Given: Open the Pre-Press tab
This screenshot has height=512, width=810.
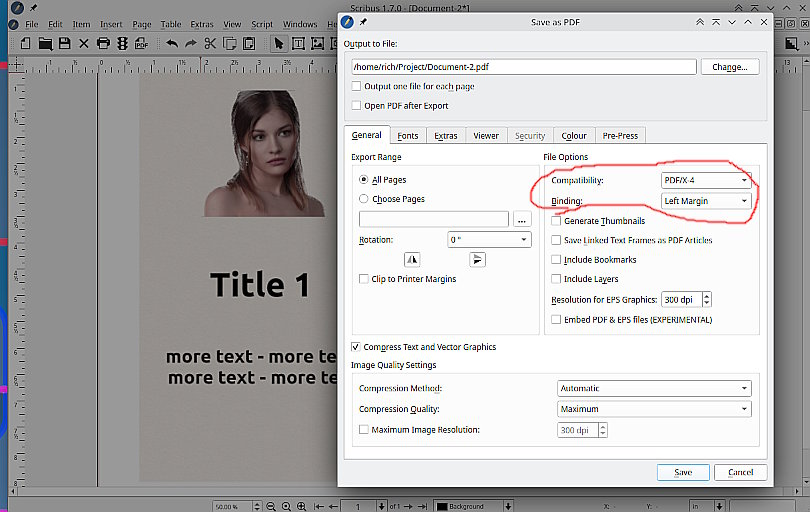Looking at the screenshot, I should tap(620, 136).
